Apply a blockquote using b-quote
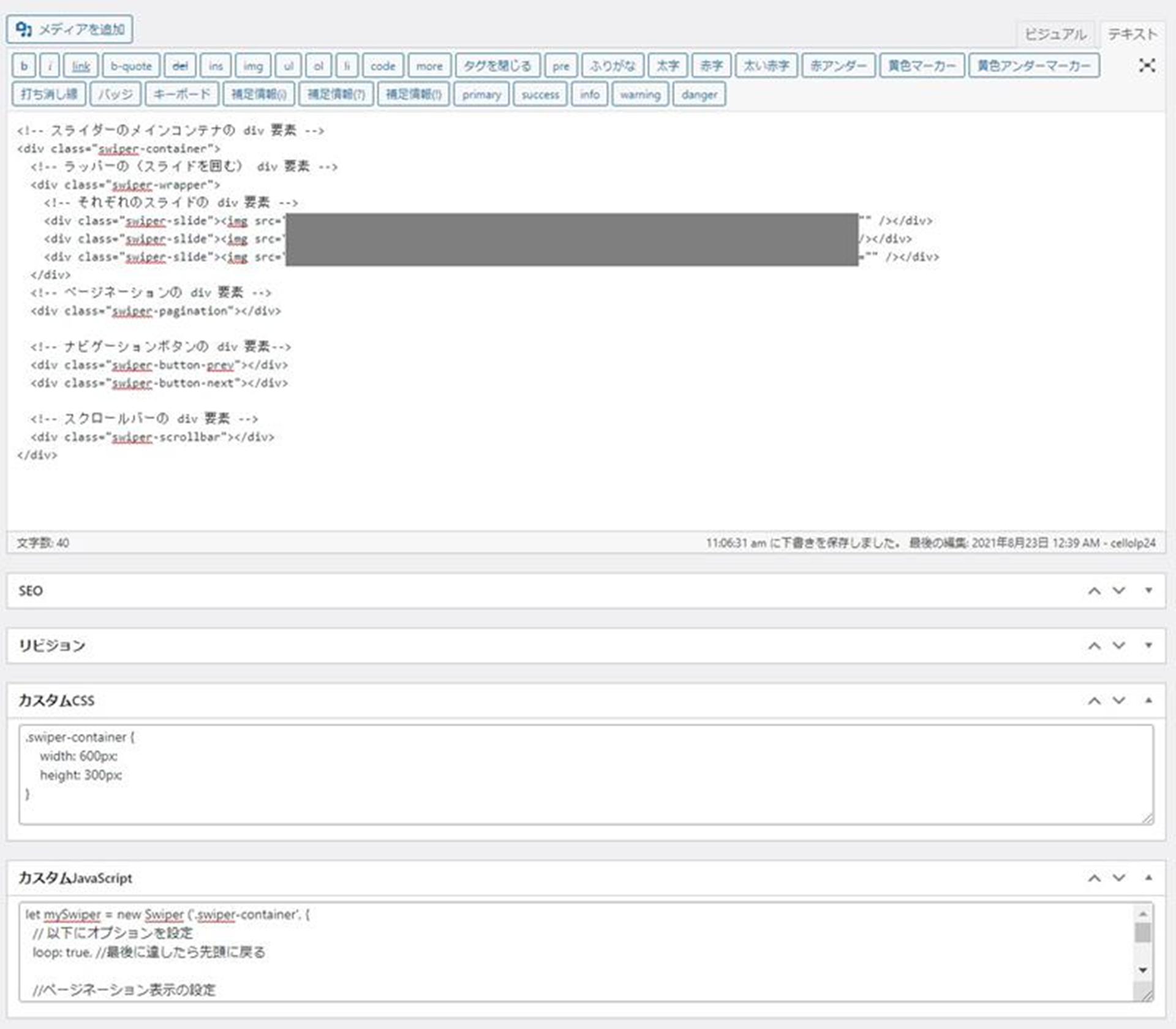Viewport: 1176px width, 1029px height. coord(130,66)
